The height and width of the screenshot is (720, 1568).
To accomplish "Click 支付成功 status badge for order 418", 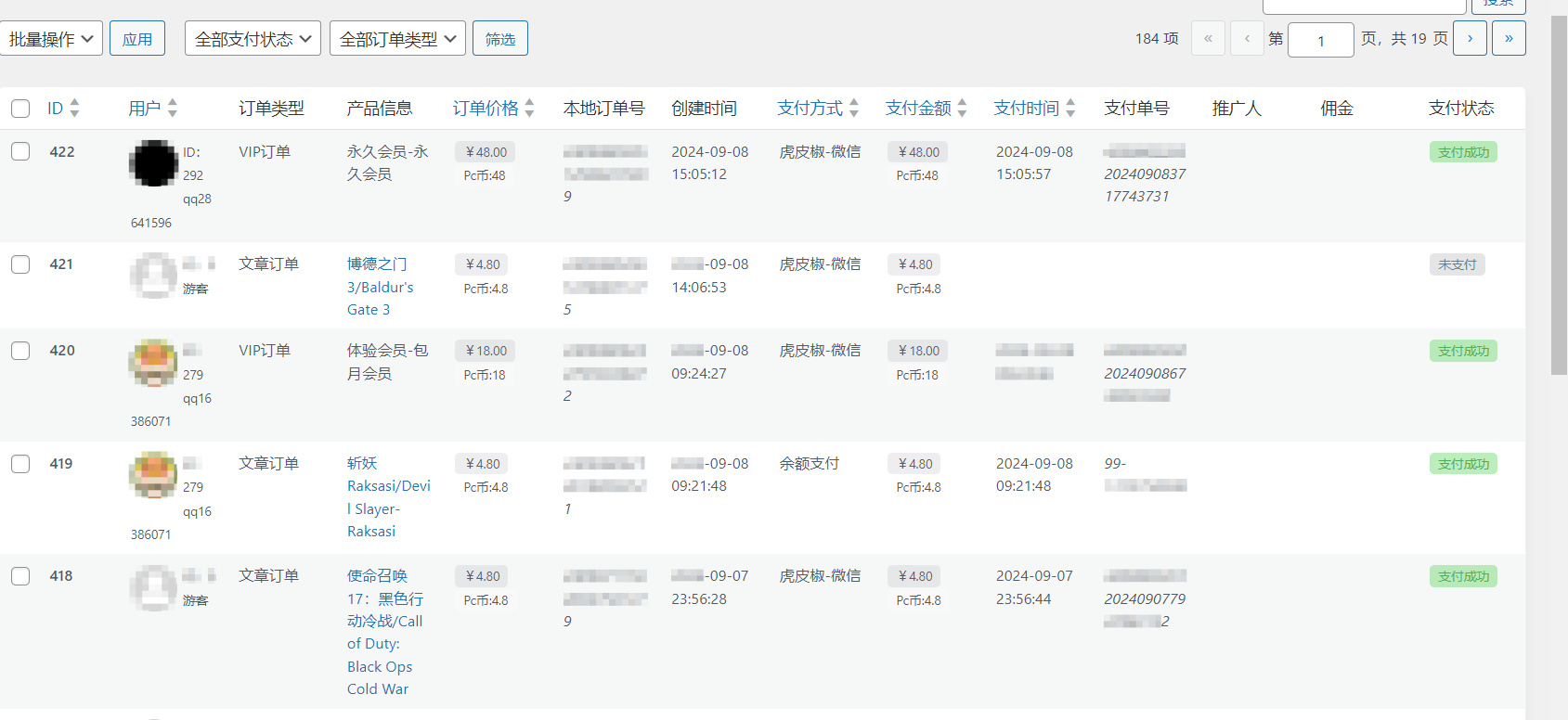I will click(x=1463, y=576).
